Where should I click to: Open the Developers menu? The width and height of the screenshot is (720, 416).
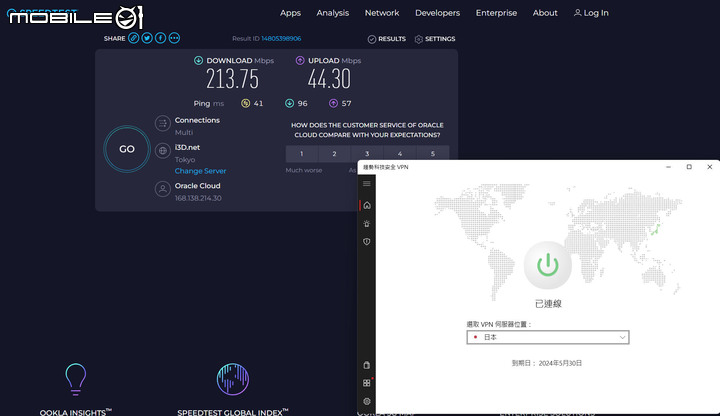click(437, 13)
